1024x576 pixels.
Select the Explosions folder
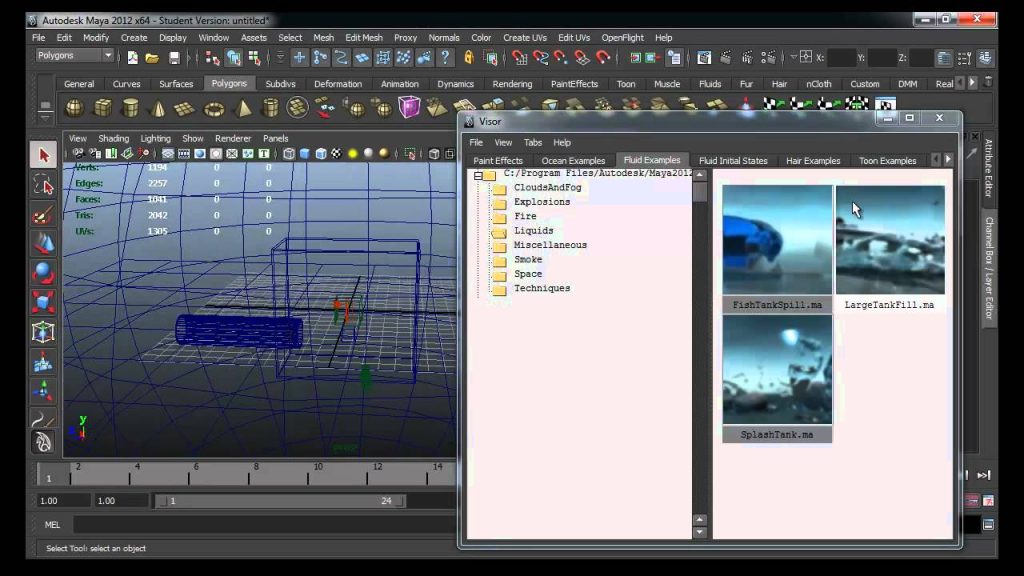542,202
